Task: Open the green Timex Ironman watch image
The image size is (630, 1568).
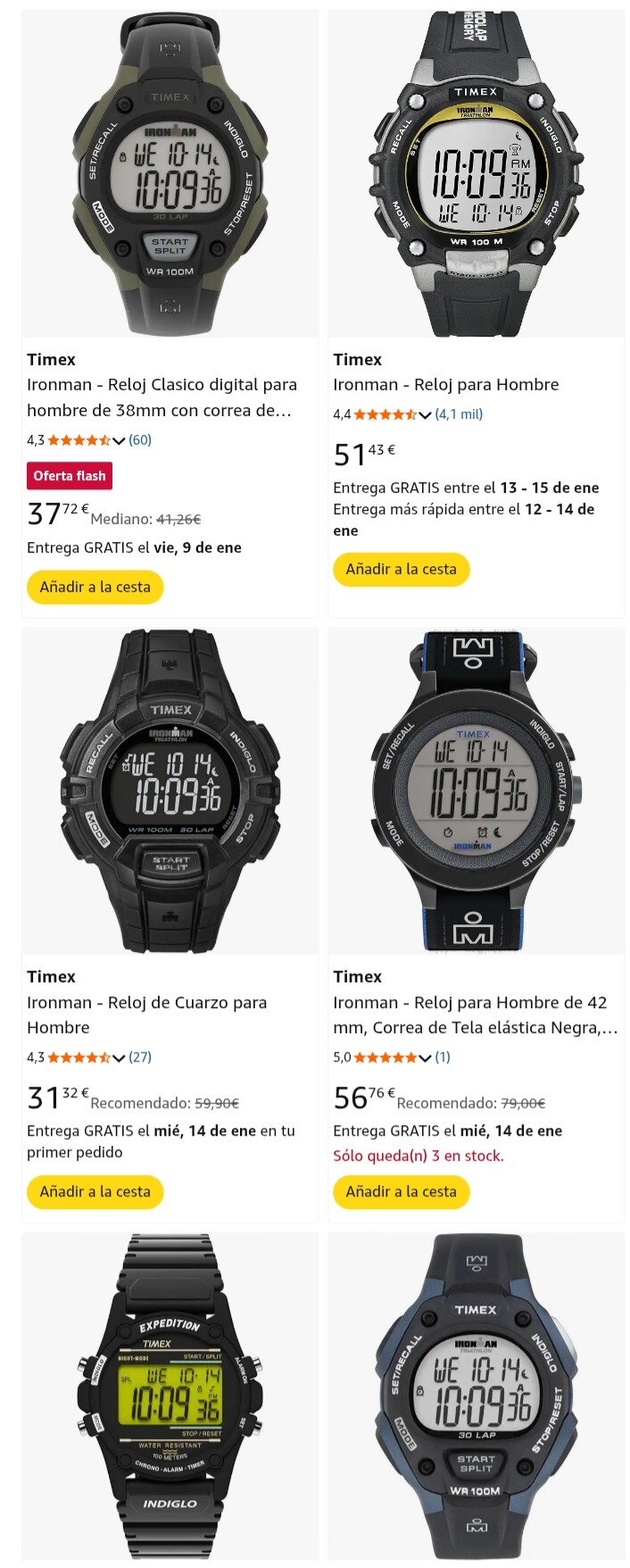Action: (170, 174)
